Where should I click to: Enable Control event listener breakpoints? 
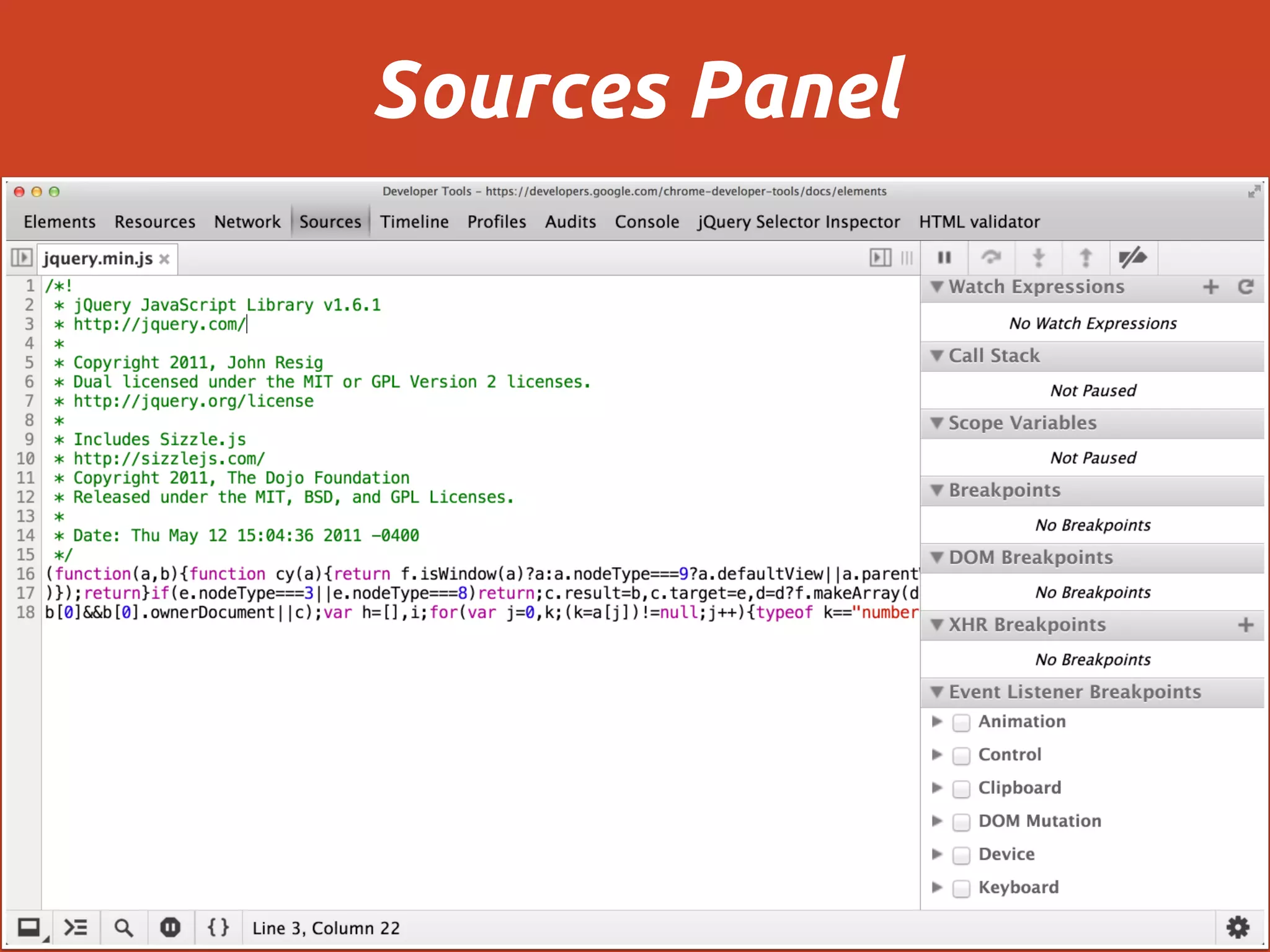[961, 756]
